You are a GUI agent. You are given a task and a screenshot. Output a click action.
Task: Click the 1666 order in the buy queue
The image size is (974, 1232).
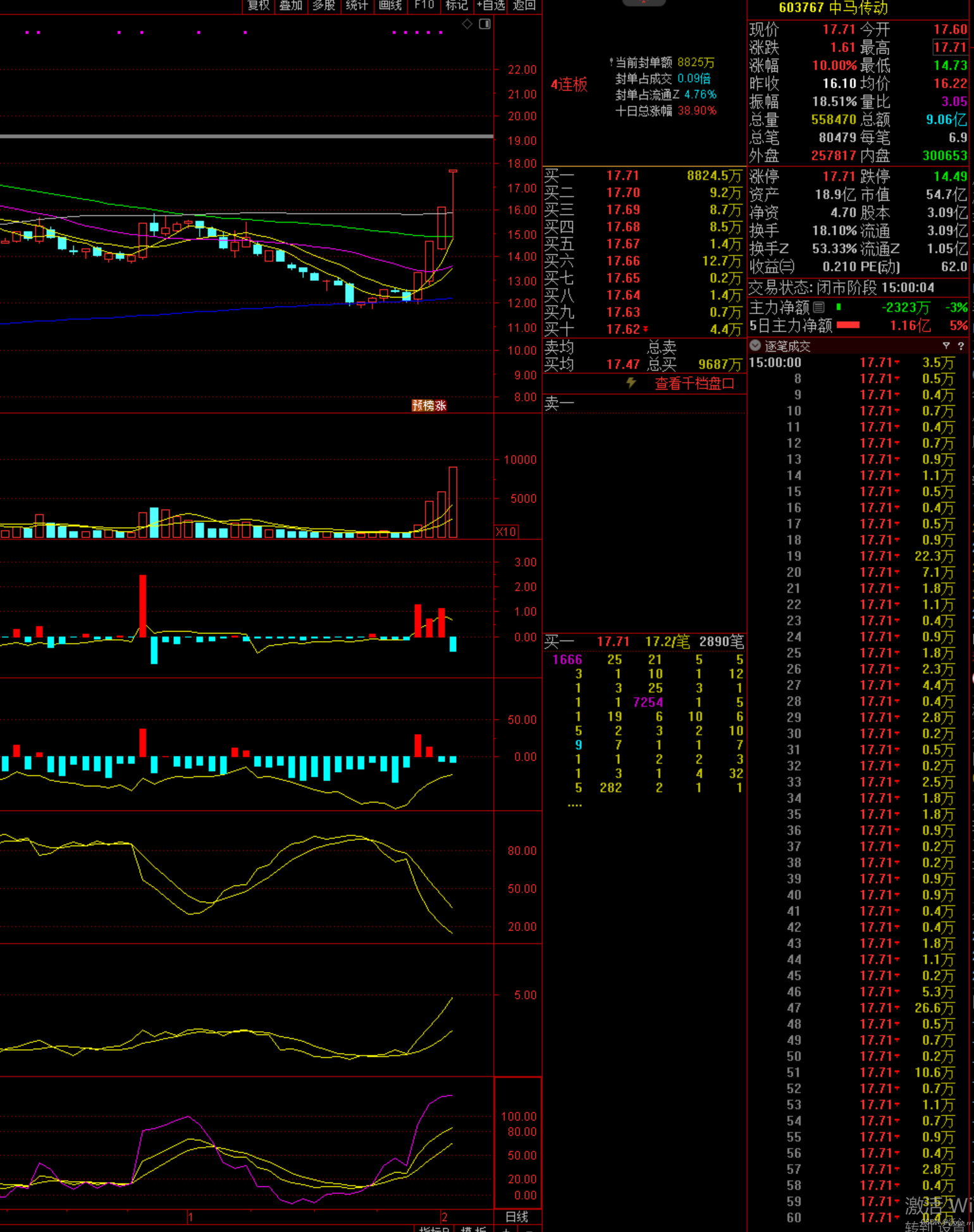coord(567,659)
